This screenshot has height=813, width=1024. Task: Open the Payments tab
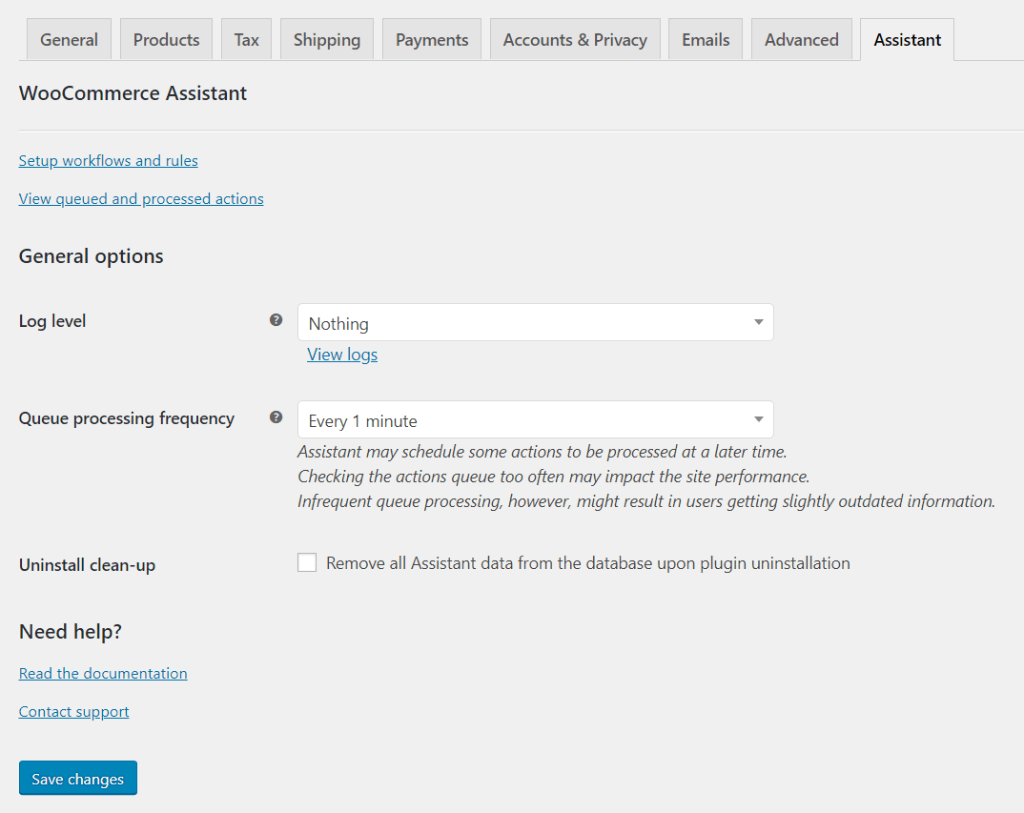(x=432, y=40)
